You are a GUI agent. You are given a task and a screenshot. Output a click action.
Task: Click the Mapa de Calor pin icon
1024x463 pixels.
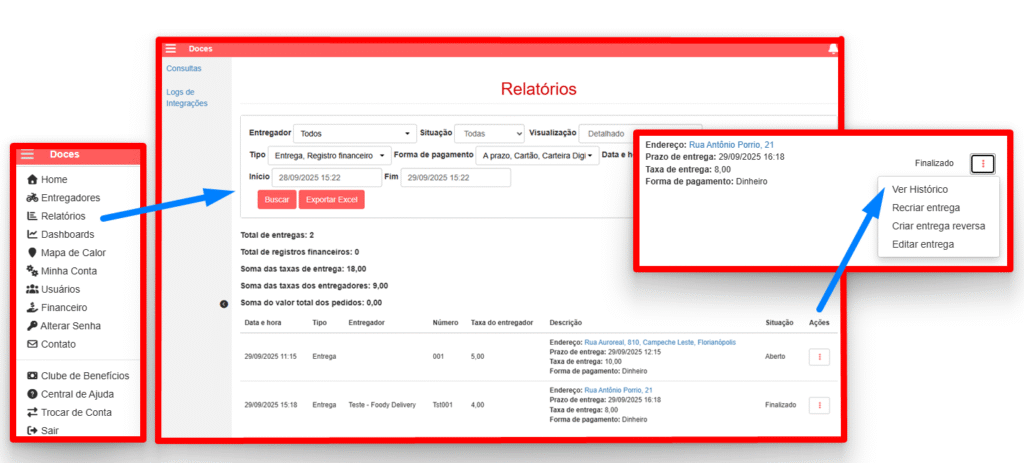tap(32, 253)
